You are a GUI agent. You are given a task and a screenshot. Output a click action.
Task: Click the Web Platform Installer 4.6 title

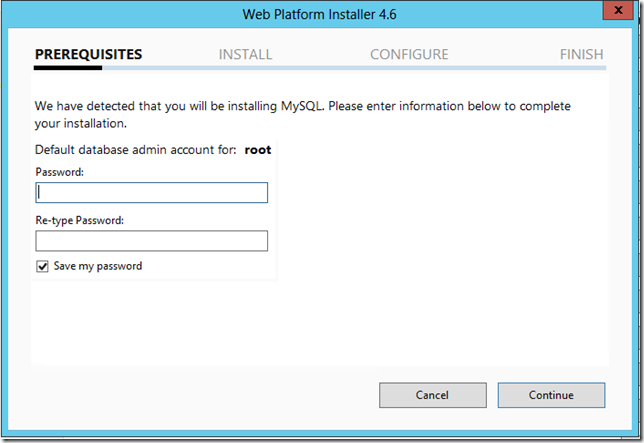tap(320, 14)
